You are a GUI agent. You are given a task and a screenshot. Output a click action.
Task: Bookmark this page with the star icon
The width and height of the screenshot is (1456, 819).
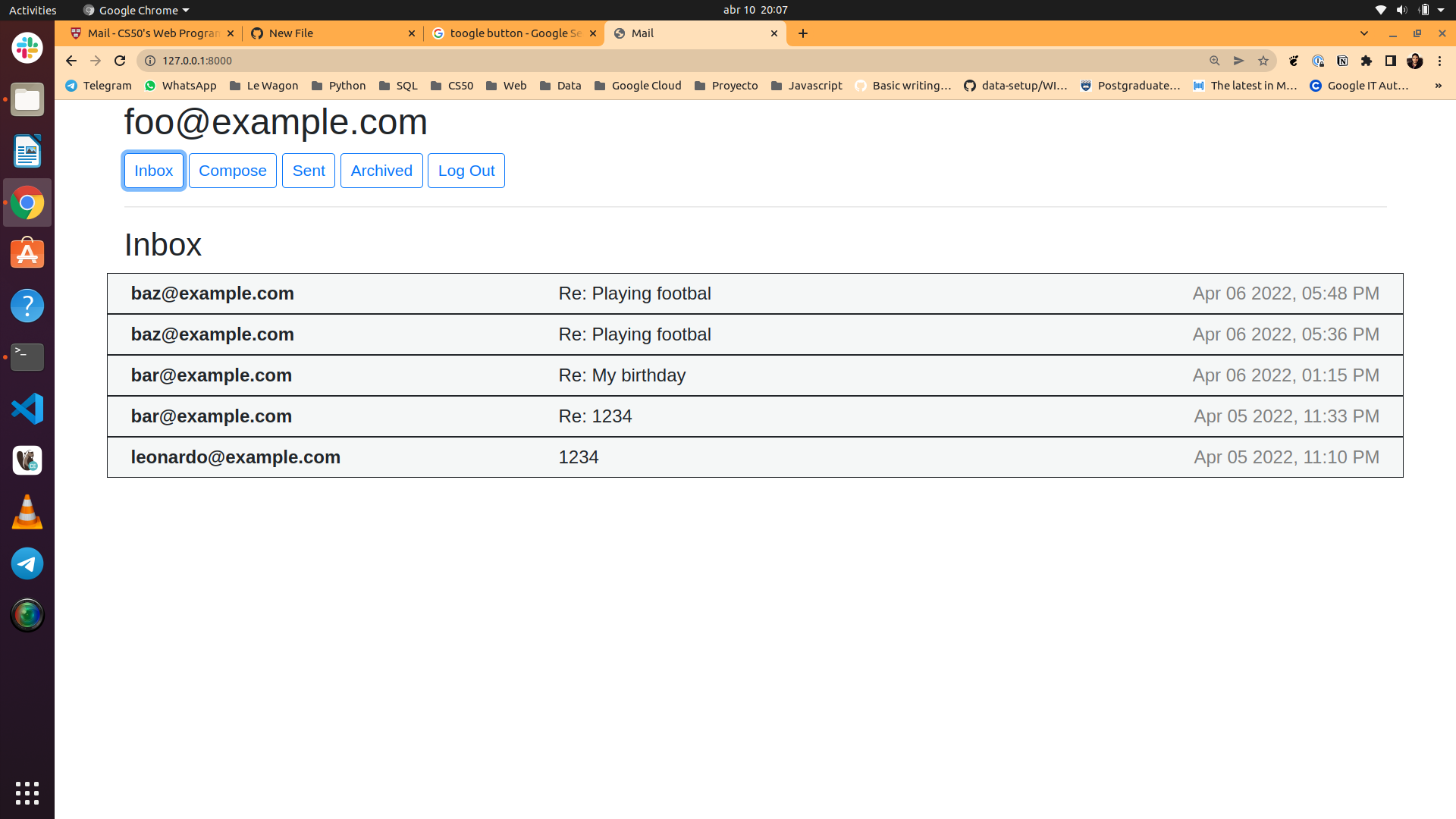(x=1263, y=61)
